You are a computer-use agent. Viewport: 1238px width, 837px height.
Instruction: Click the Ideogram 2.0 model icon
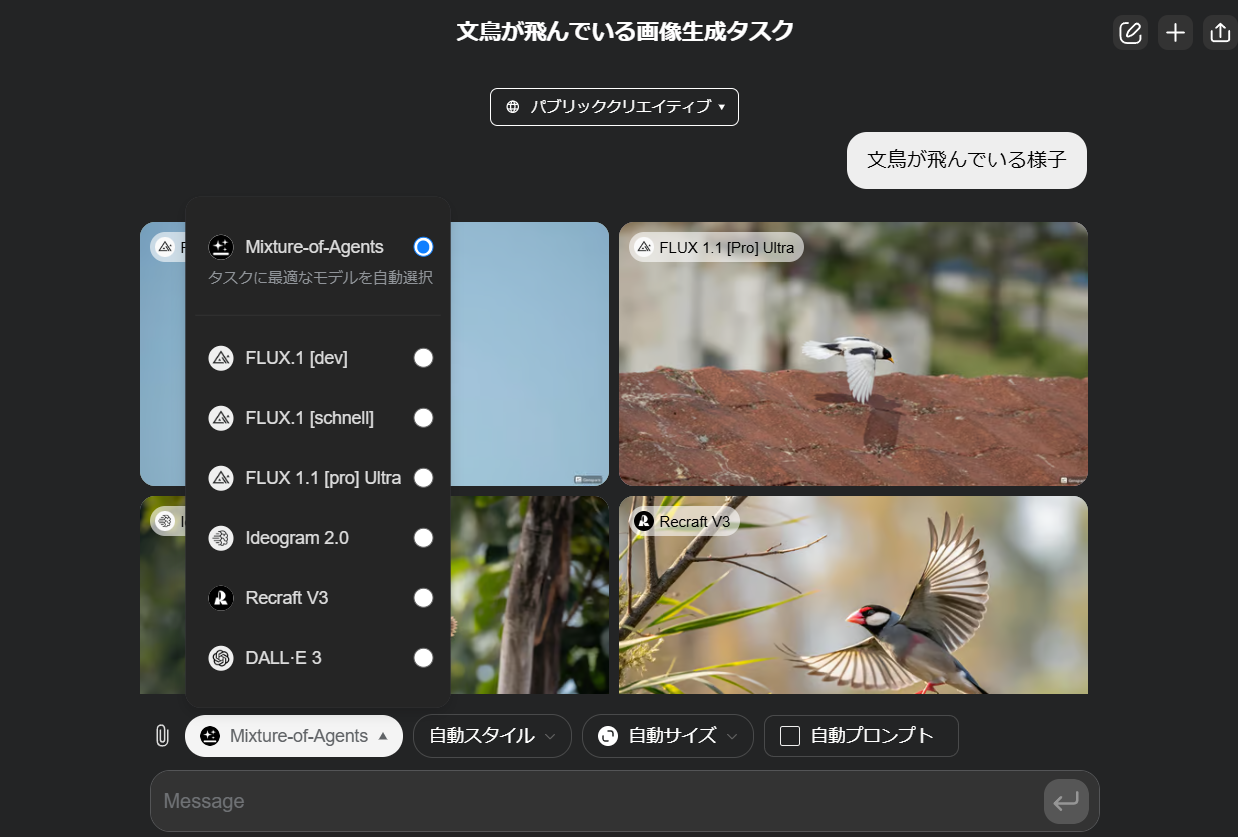pos(221,538)
